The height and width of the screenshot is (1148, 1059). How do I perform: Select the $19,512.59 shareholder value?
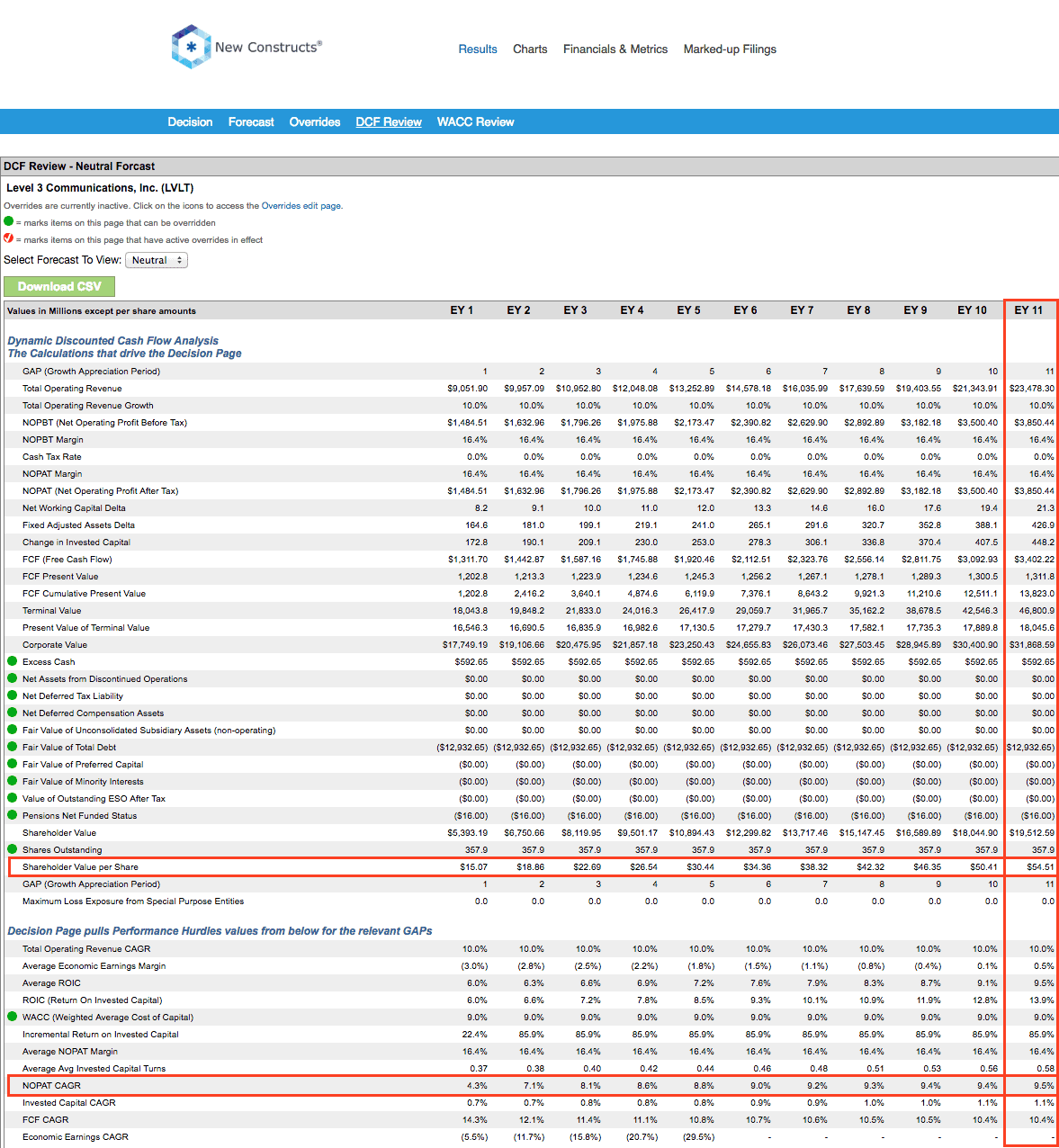tap(1032, 833)
